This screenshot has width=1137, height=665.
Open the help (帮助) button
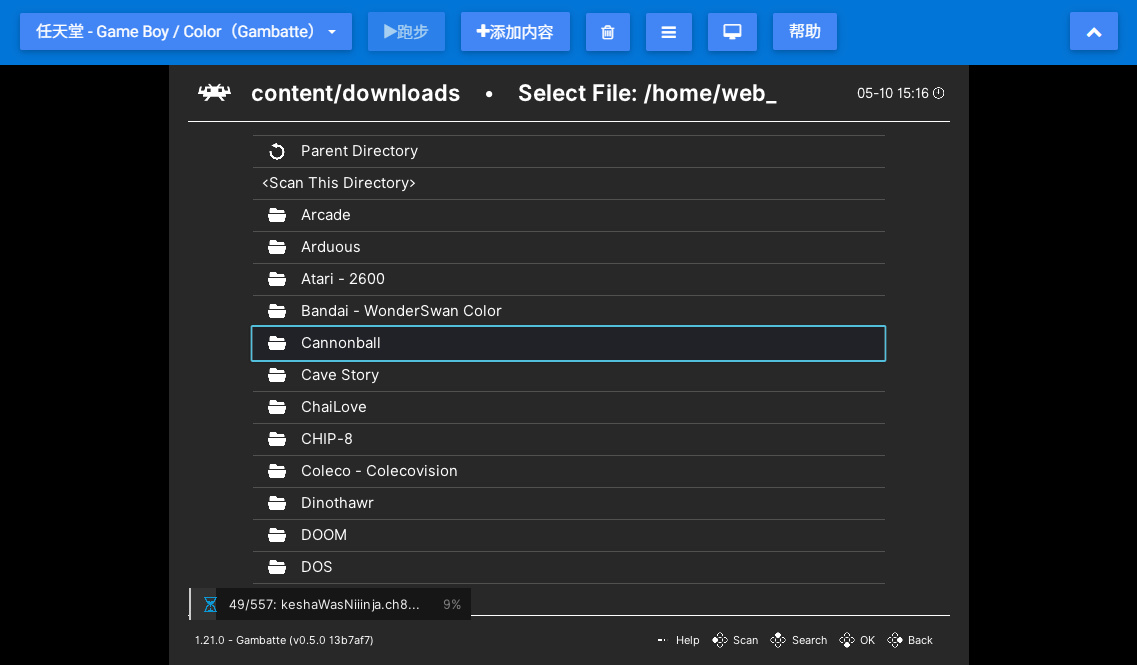coord(805,32)
